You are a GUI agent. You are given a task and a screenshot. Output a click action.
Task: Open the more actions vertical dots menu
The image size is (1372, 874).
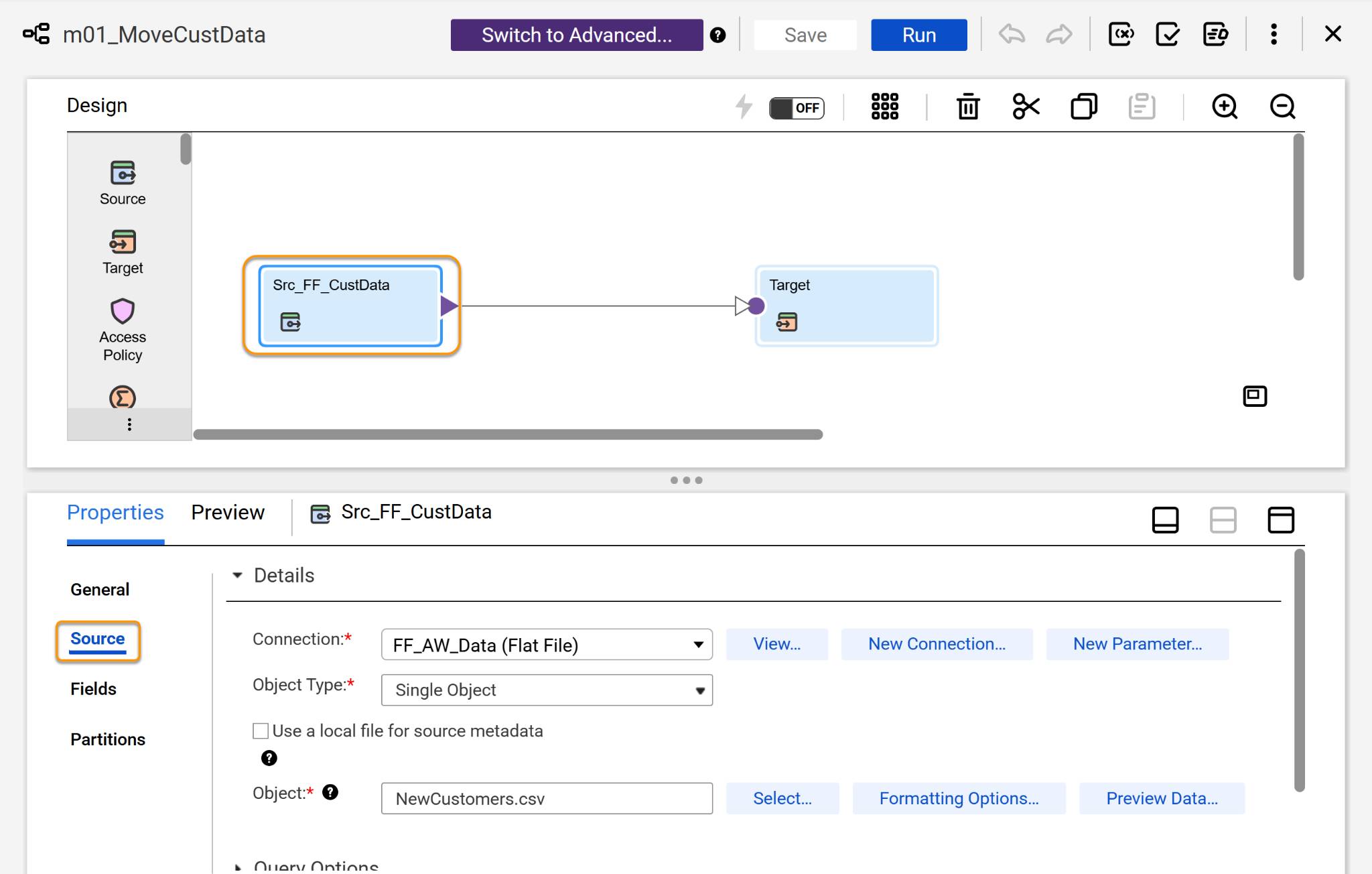1274,34
